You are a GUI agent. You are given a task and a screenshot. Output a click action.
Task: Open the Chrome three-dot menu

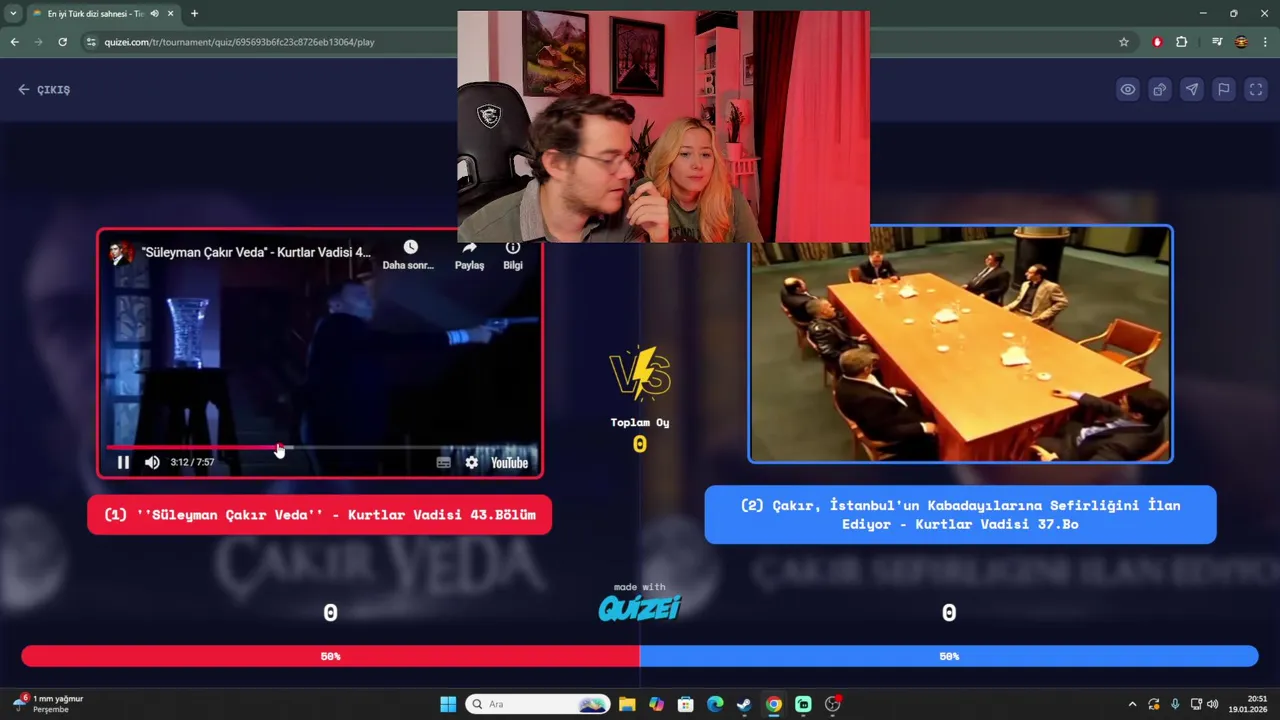click(1265, 42)
